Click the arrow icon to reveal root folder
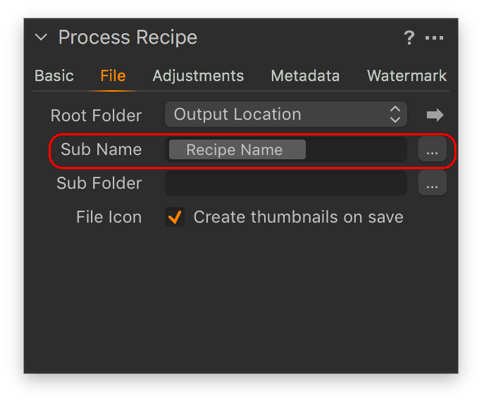Viewport: 482px width, 403px height. coord(435,115)
